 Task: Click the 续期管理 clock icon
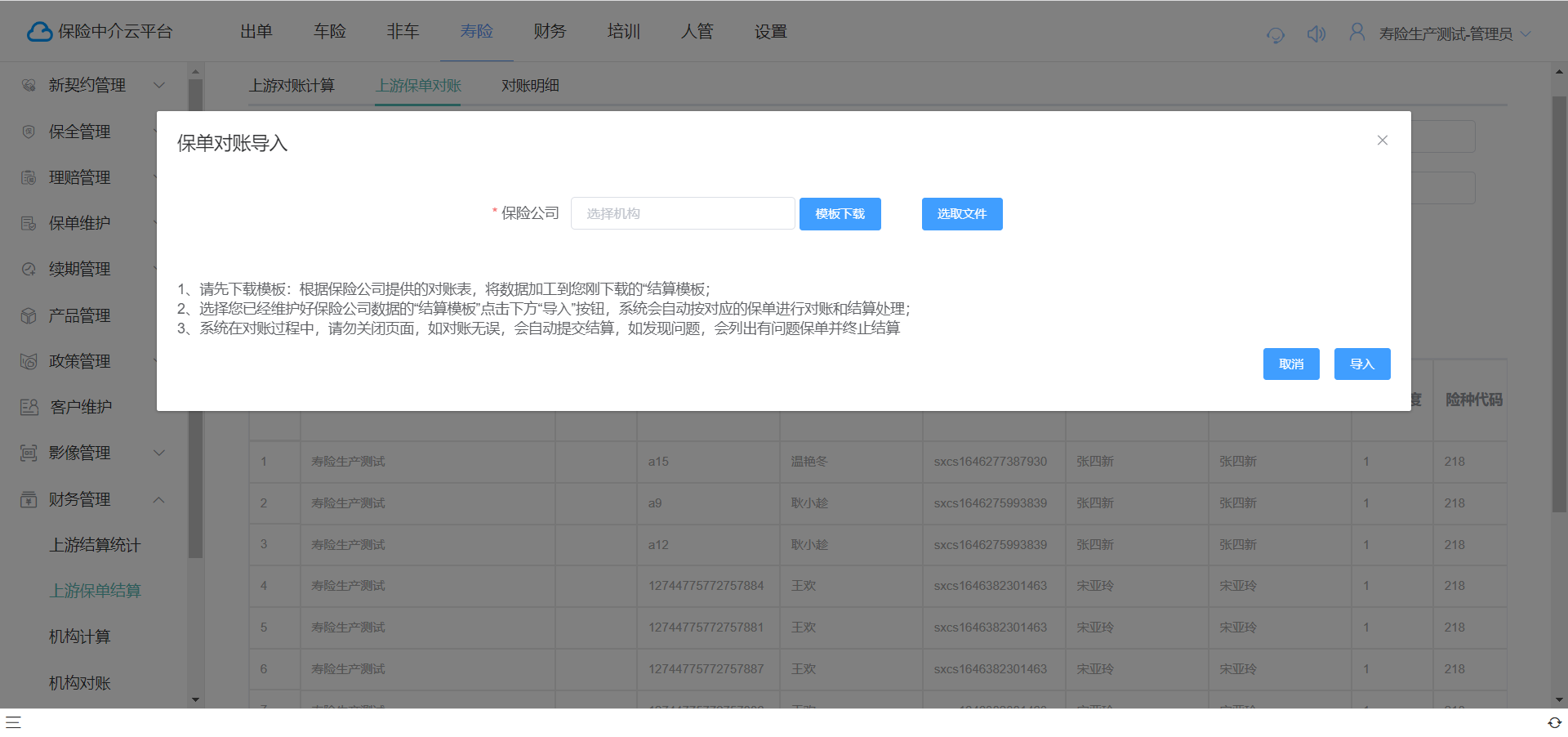[x=29, y=269]
